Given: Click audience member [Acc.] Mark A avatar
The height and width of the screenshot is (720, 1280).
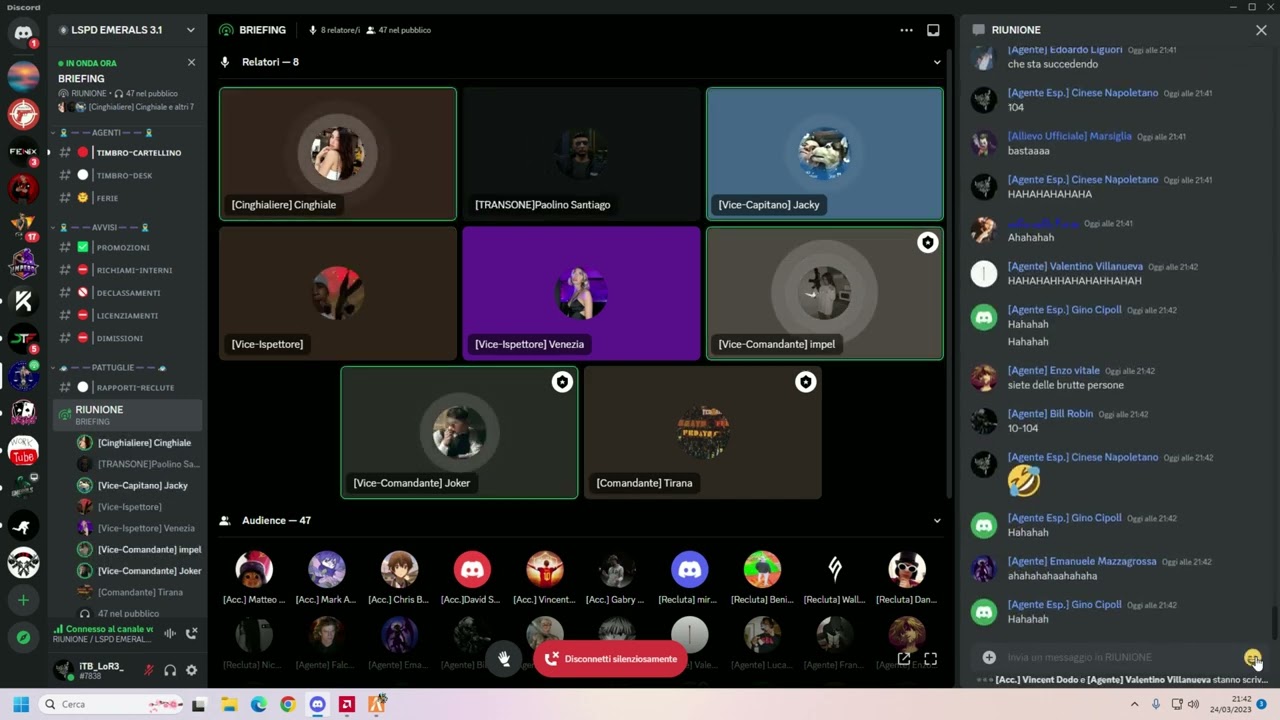Looking at the screenshot, I should click(x=326, y=570).
